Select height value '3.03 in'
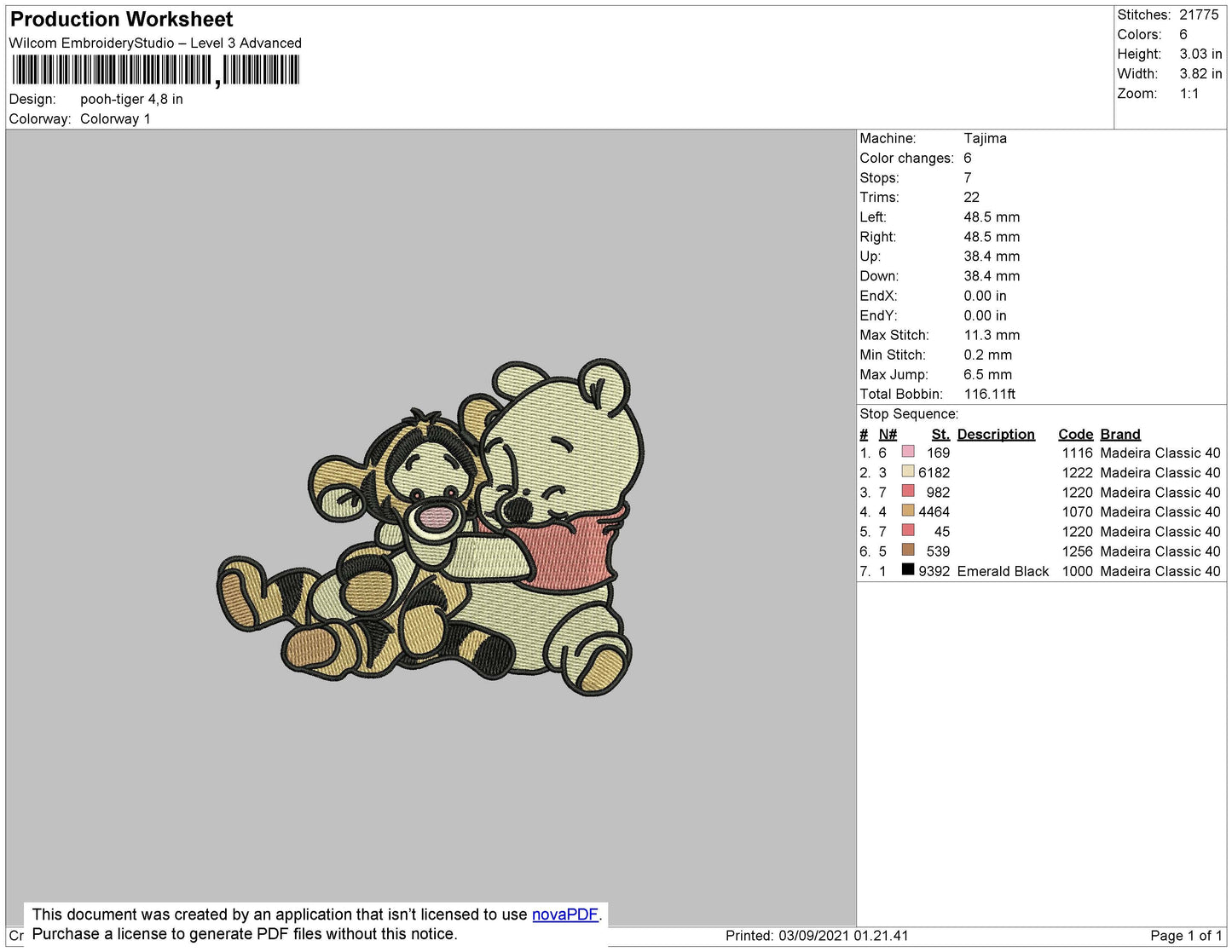 (x=1200, y=54)
